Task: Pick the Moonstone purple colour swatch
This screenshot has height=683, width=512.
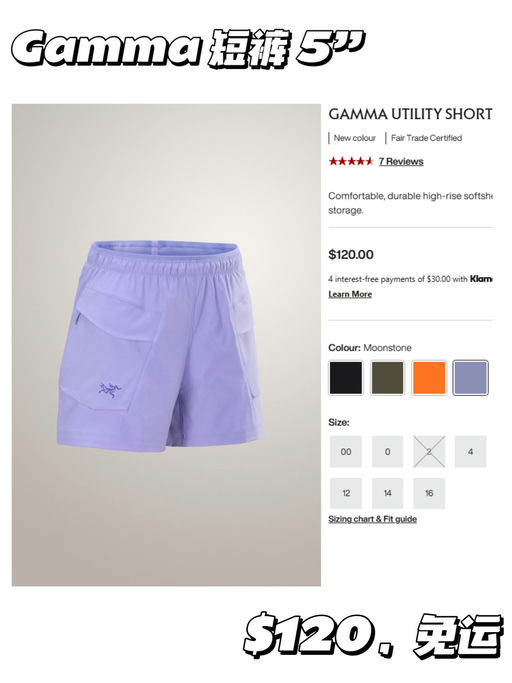Action: pyautogui.click(x=471, y=377)
